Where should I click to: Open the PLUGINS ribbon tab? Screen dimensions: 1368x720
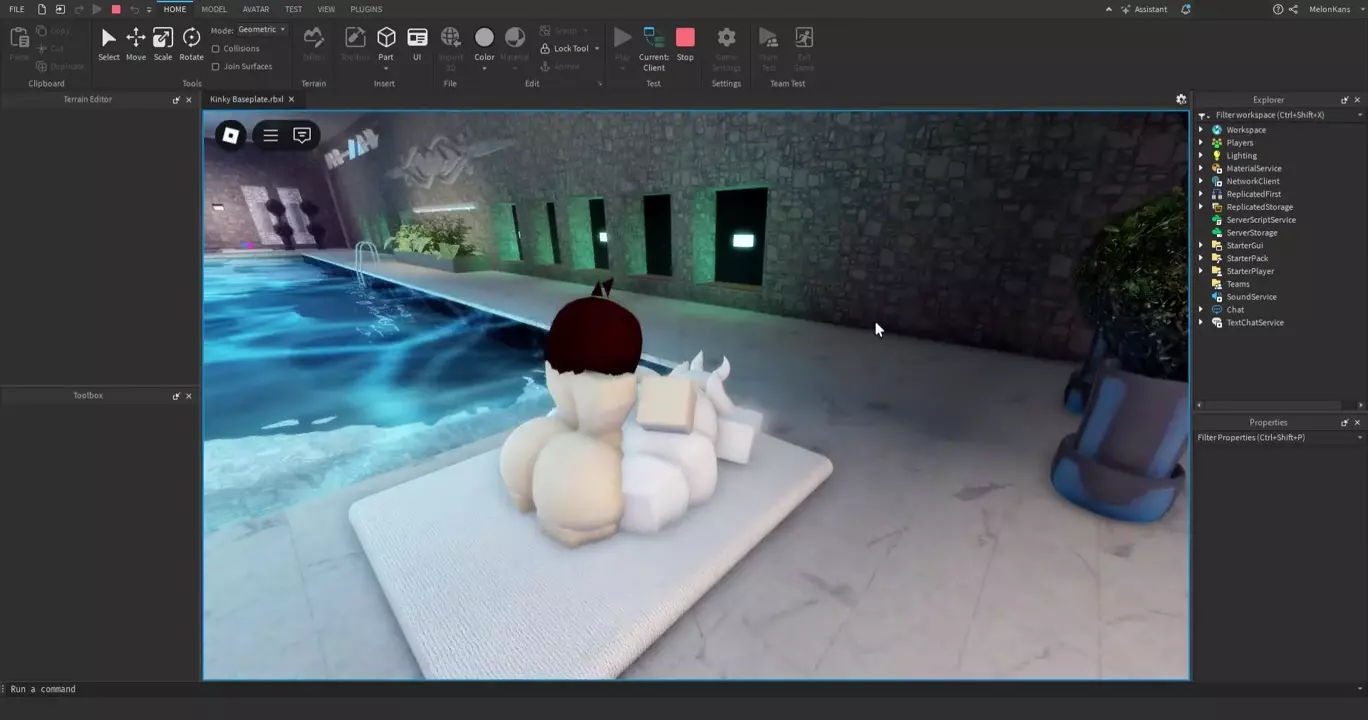tap(366, 9)
